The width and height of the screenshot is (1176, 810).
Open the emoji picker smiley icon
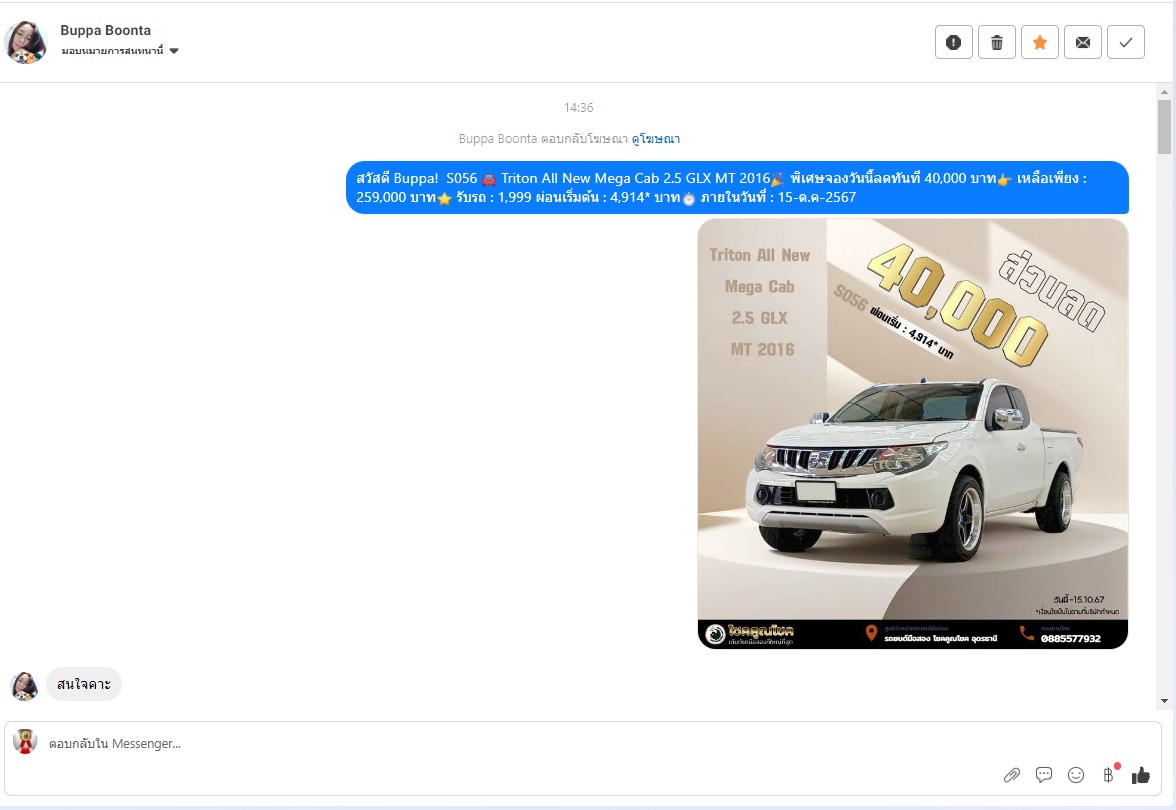click(x=1076, y=775)
